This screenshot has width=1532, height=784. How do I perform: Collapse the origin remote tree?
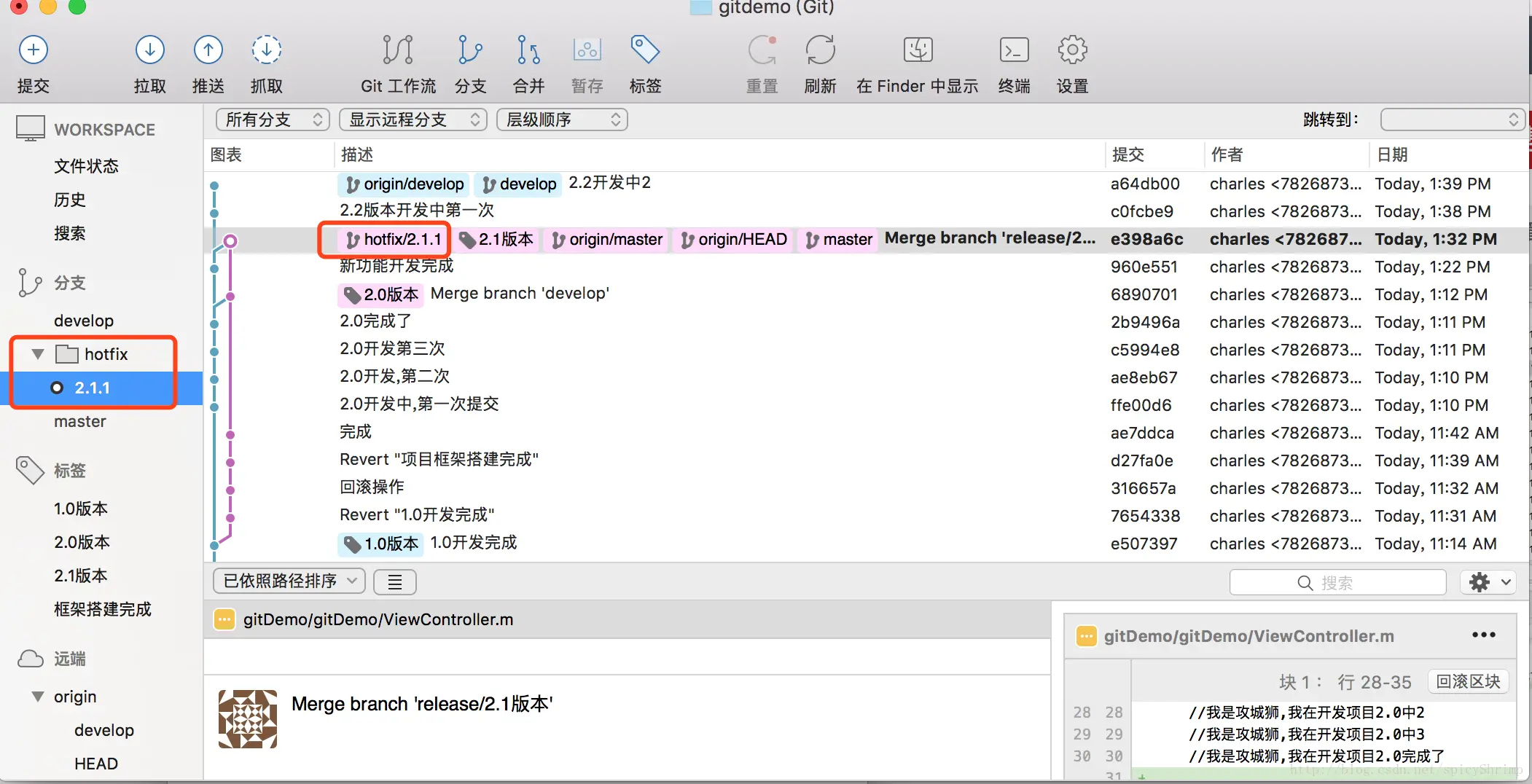pos(38,697)
